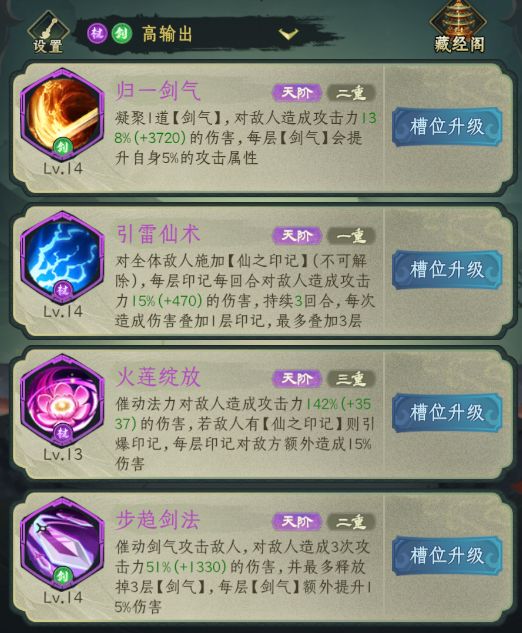Select the 步趋剑法 purple crystal skill icon

tap(62, 544)
